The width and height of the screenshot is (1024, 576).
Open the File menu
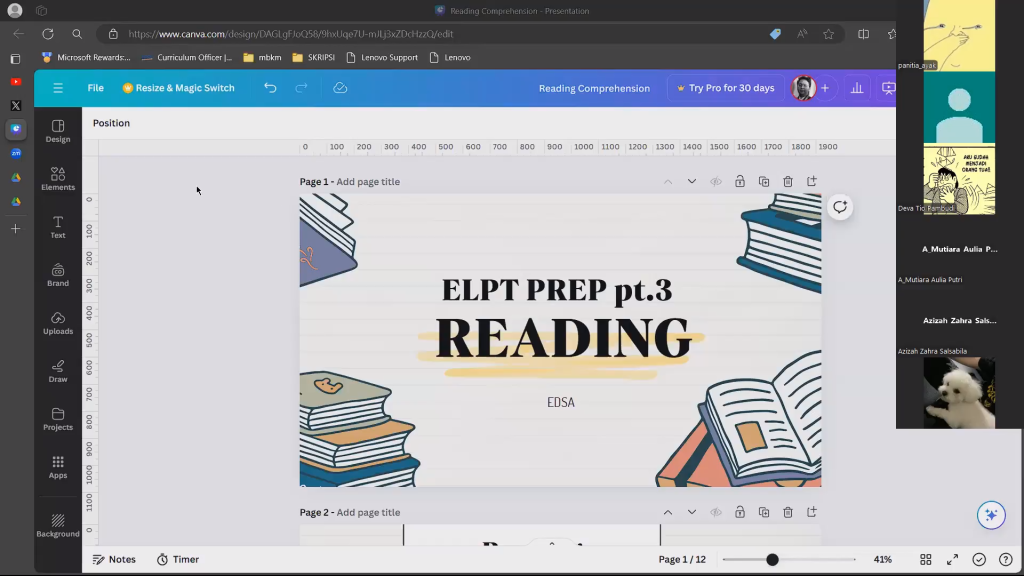[x=95, y=88]
